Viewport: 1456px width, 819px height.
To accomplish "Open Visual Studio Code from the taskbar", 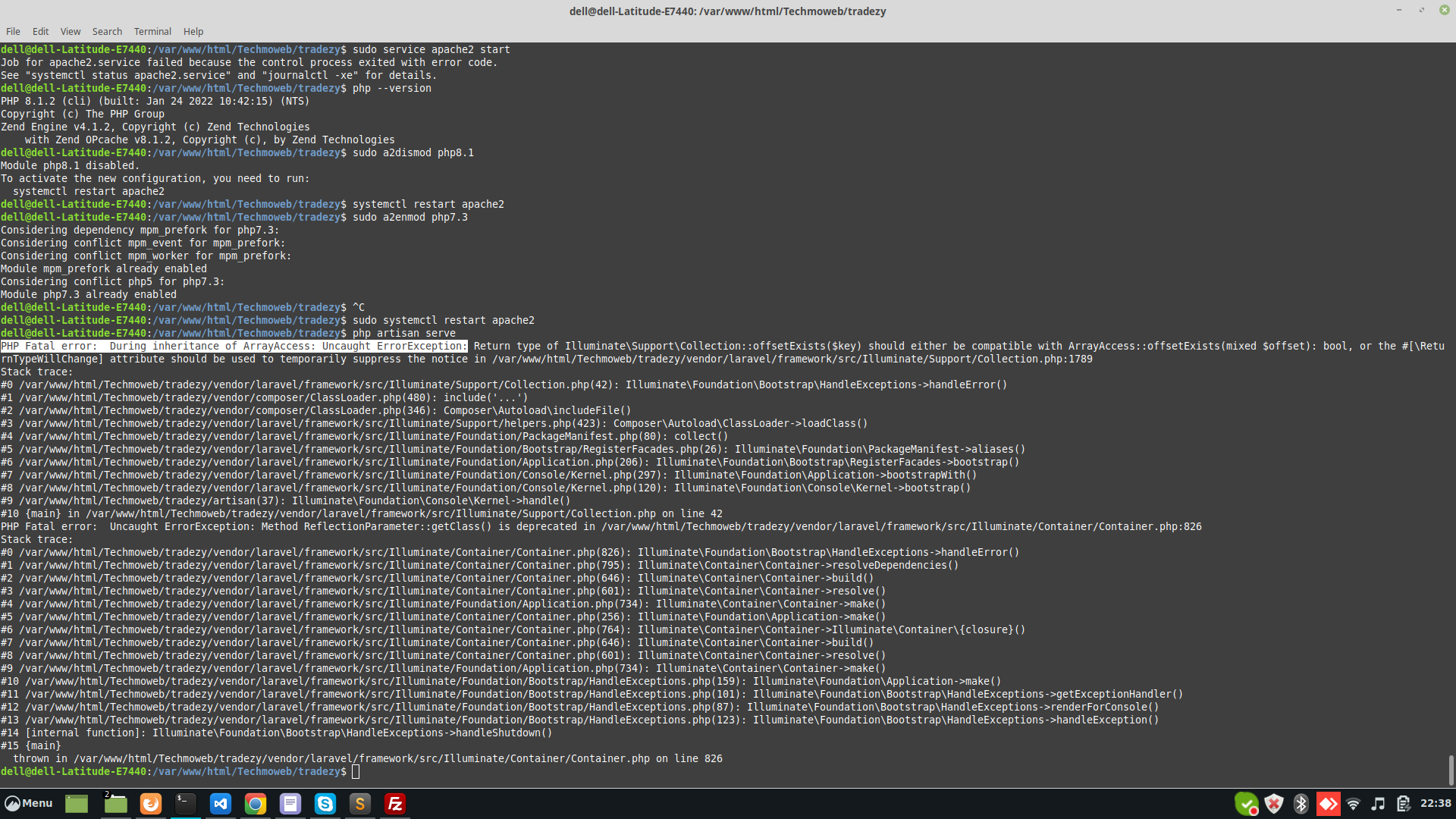I will point(221,804).
